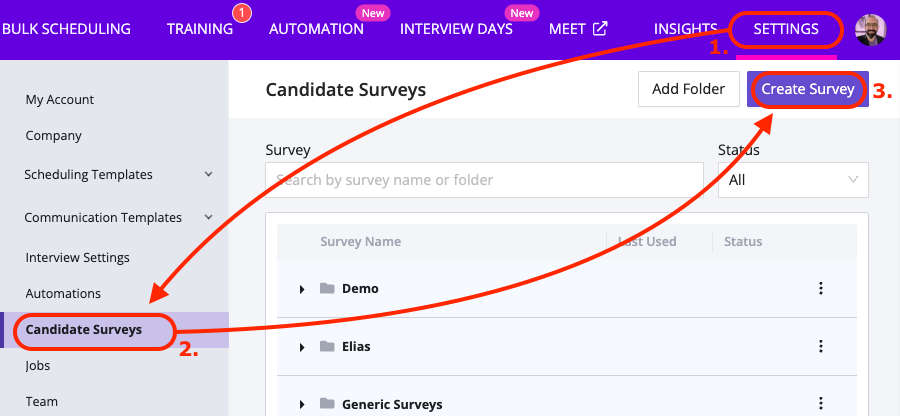This screenshot has width=900, height=416.
Task: Click the Add Folder button
Action: [x=688, y=89]
